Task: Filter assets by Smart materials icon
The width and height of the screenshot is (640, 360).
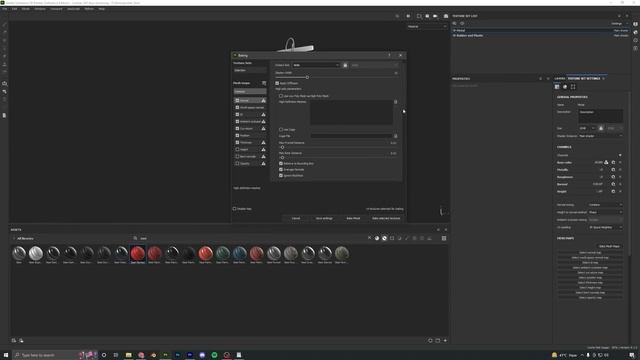Action: pos(384,238)
